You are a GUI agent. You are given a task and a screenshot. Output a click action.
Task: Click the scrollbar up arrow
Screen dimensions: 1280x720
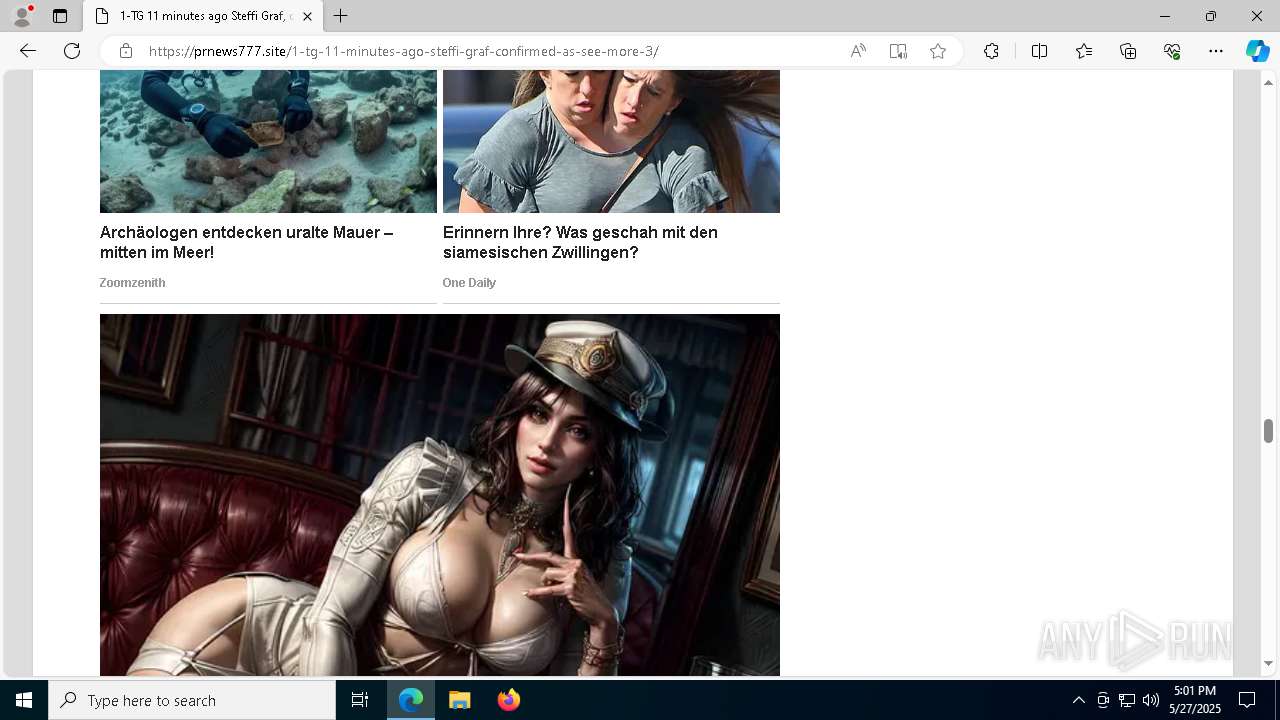click(x=1268, y=82)
